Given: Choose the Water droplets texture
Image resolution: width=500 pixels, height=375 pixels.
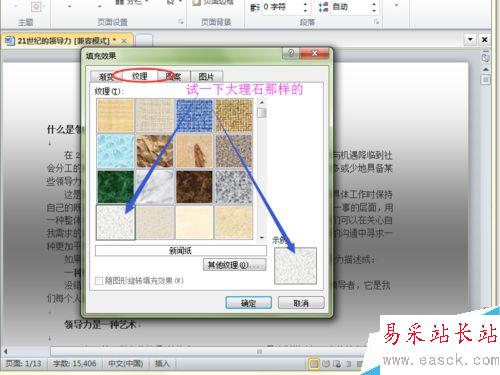Looking at the screenshot, I should click(x=116, y=151).
